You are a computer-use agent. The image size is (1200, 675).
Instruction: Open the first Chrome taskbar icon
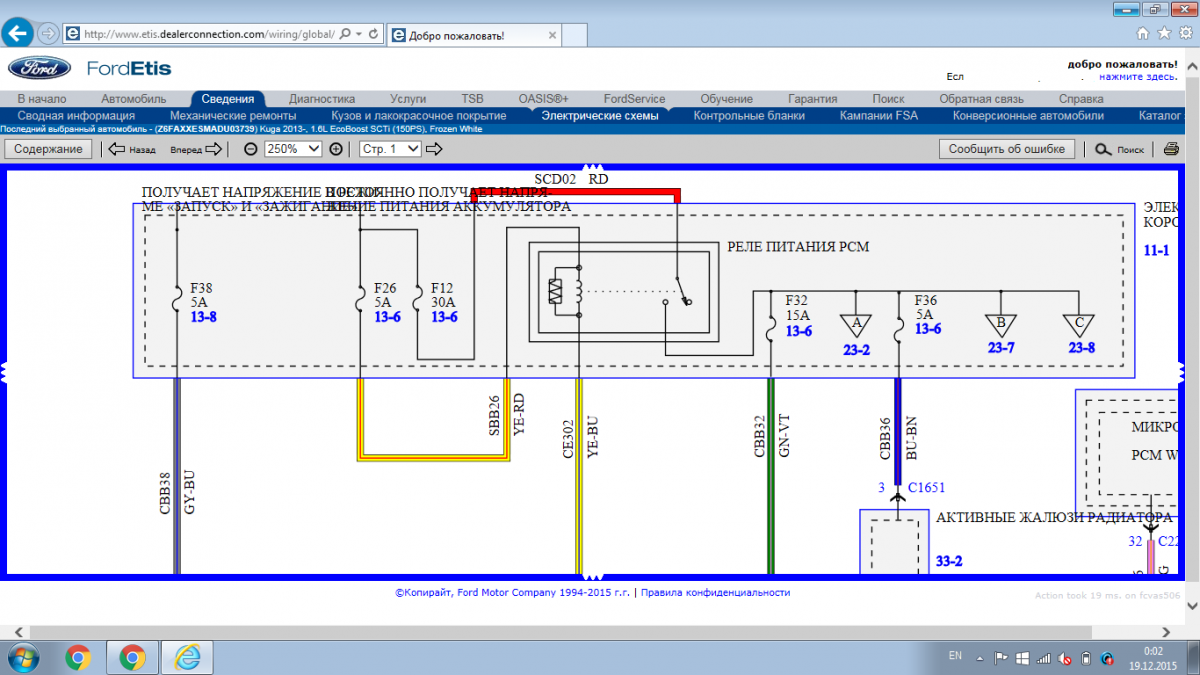tap(78, 657)
